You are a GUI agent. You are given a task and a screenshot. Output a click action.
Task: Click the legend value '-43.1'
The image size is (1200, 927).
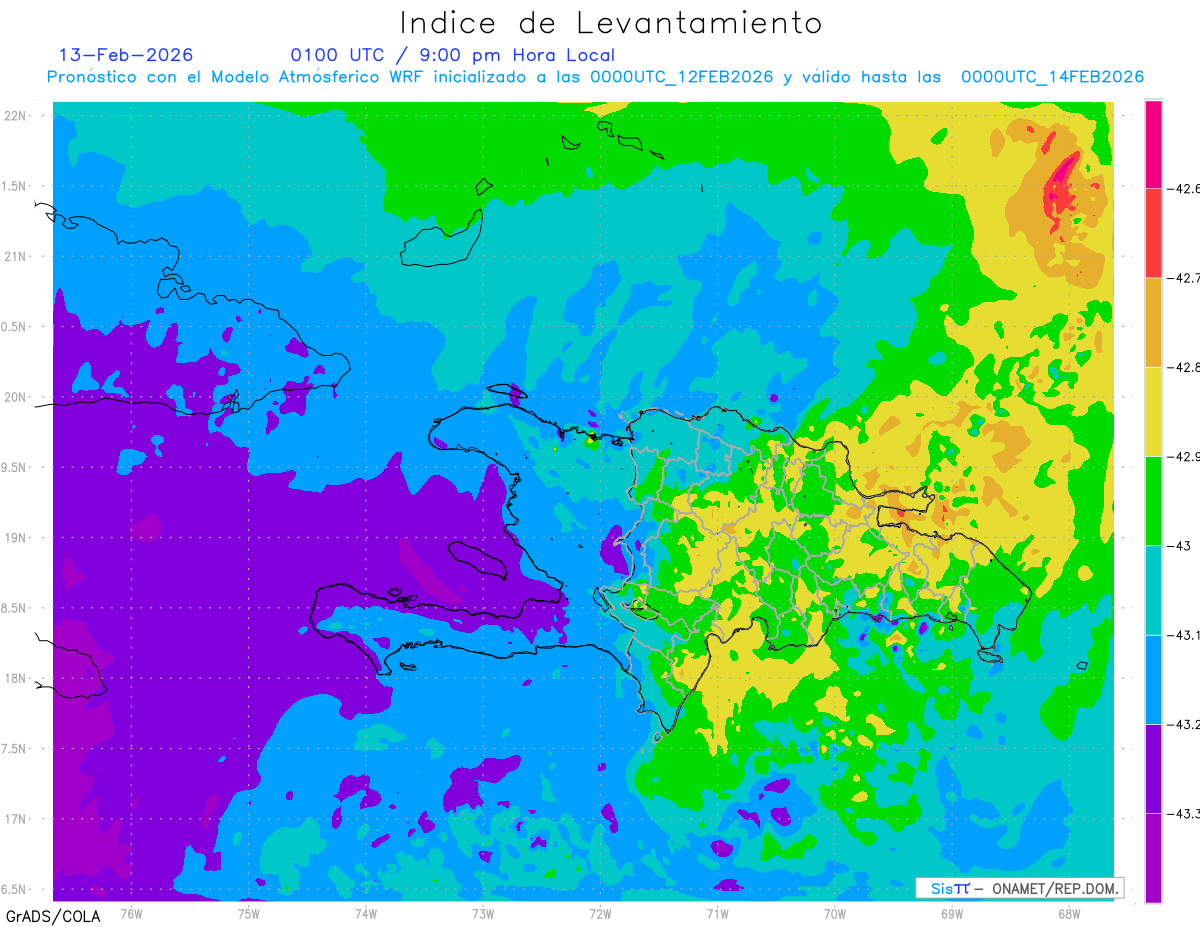click(x=1184, y=635)
